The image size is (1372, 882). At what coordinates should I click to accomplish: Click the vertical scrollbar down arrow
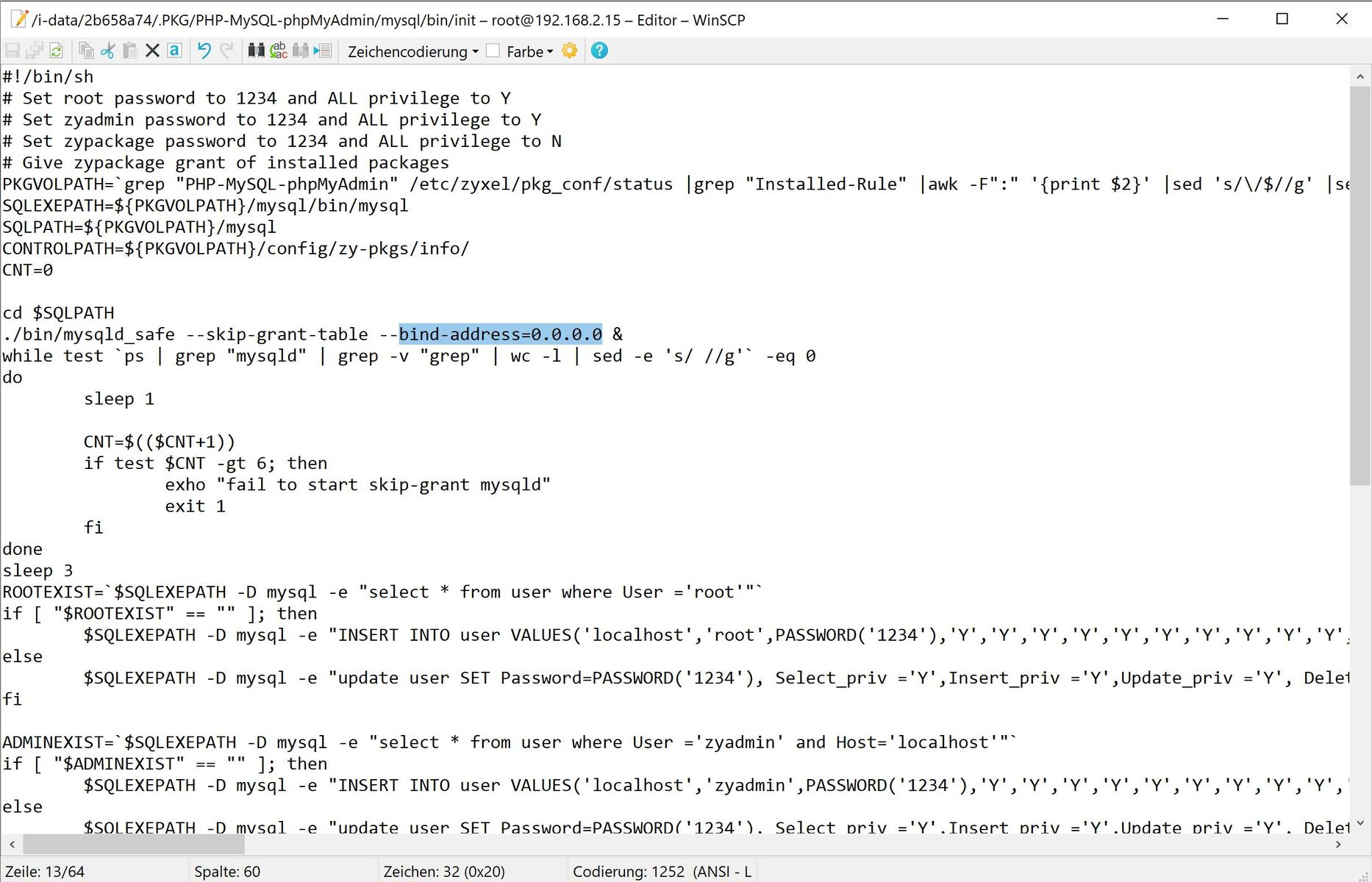coord(1360,823)
